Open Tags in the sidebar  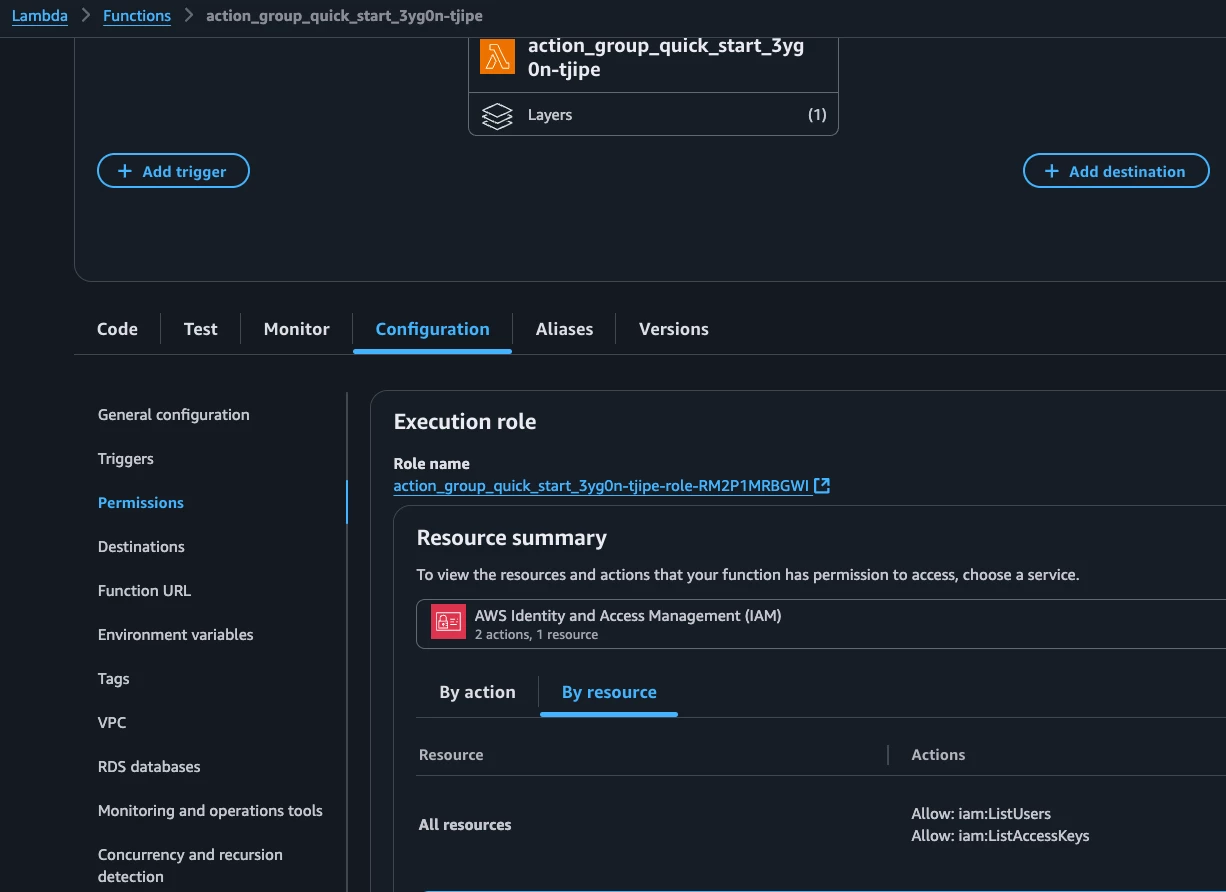(114, 679)
